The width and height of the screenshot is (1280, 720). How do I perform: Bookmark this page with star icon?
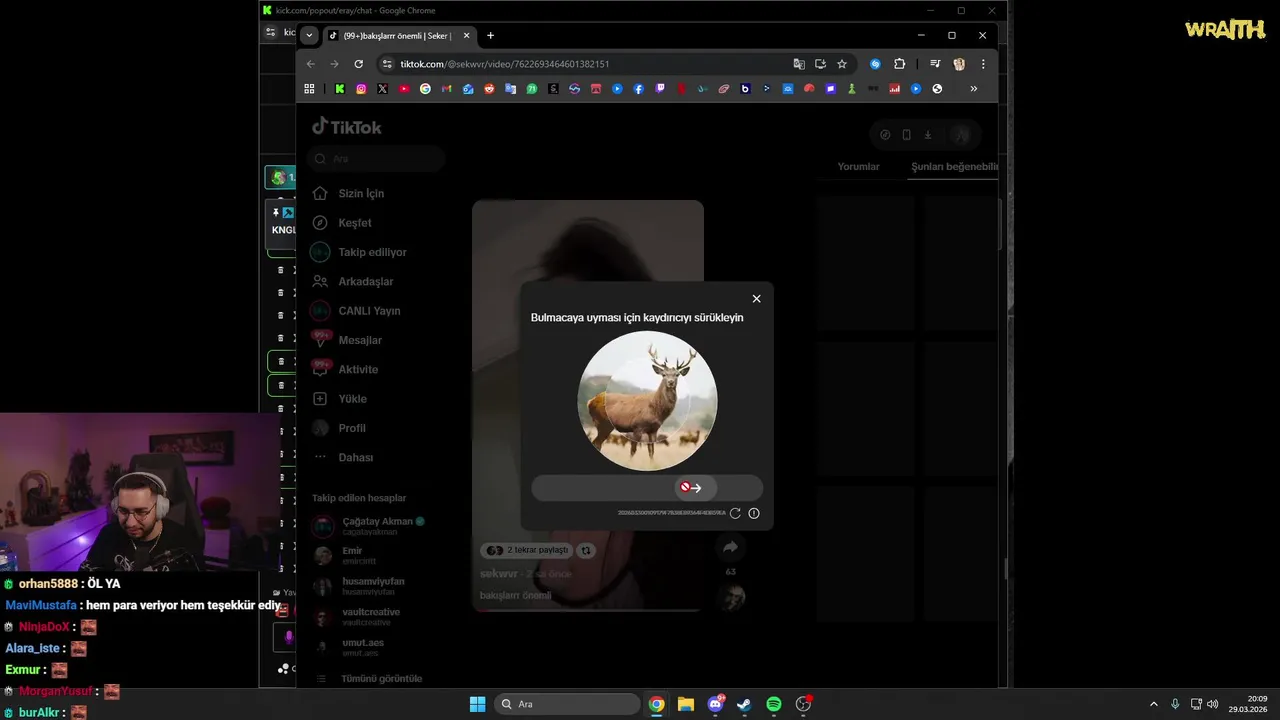click(842, 64)
